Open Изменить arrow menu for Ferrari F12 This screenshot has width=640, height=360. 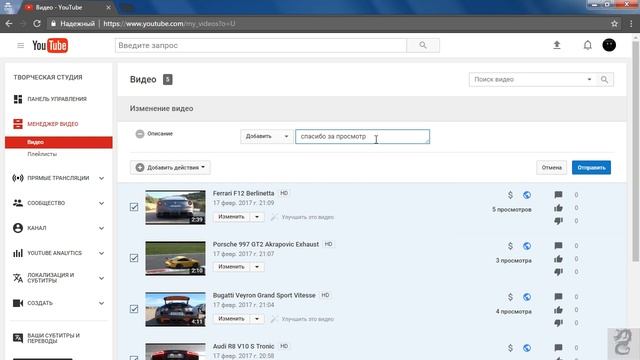257,217
